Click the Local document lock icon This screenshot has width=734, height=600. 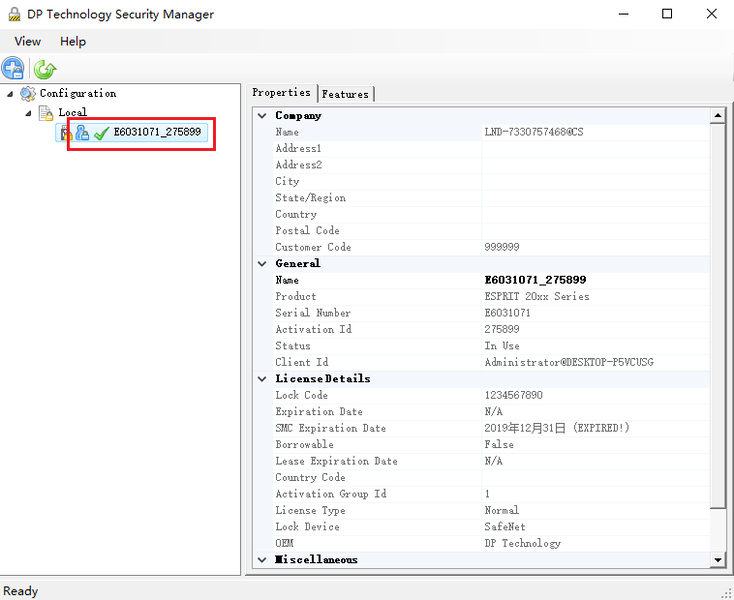46,113
